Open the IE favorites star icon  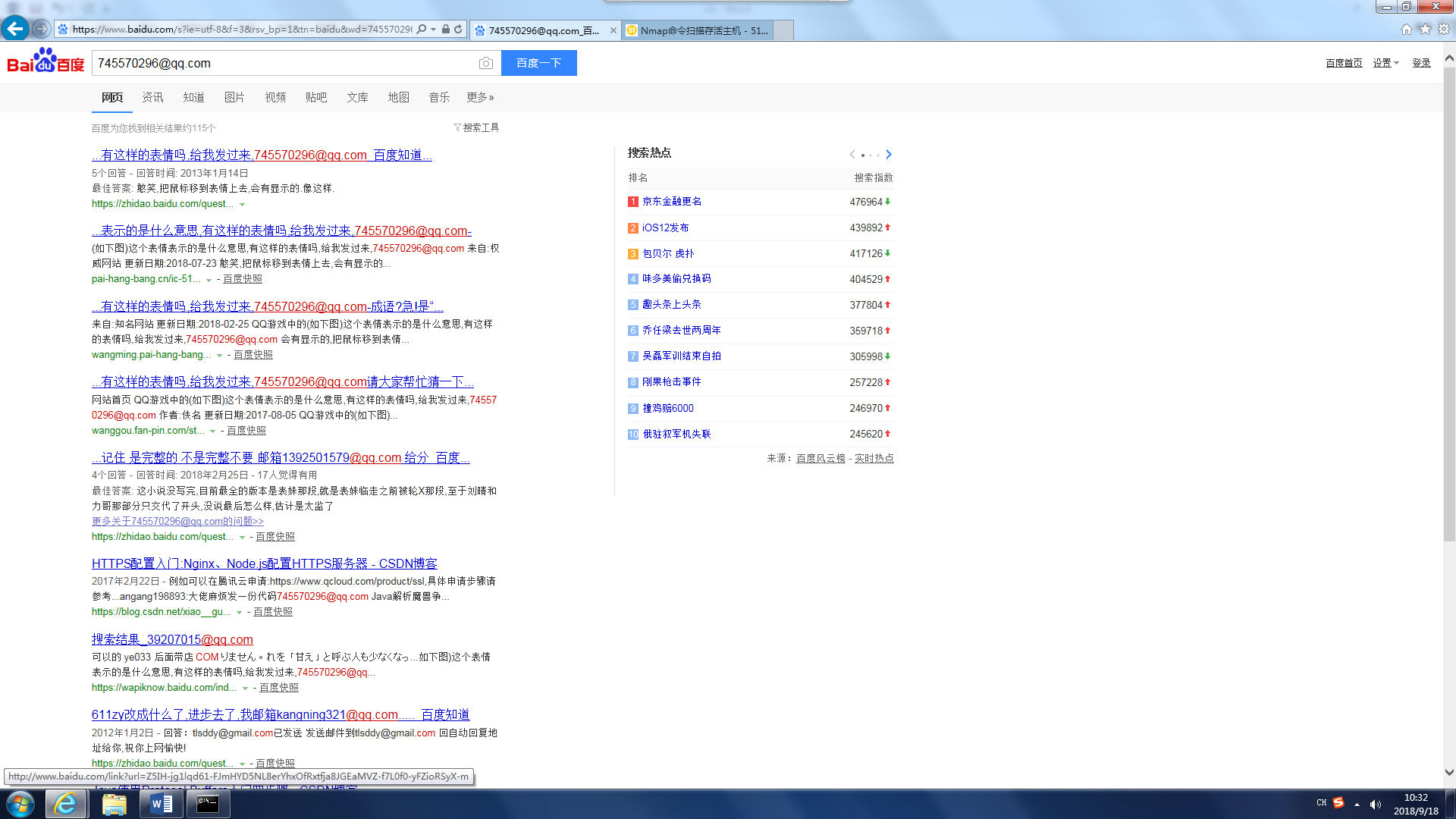[1425, 29]
